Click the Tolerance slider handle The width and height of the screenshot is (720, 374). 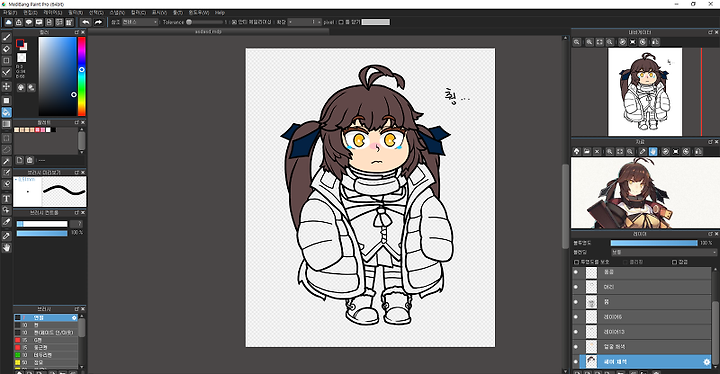coord(189,22)
